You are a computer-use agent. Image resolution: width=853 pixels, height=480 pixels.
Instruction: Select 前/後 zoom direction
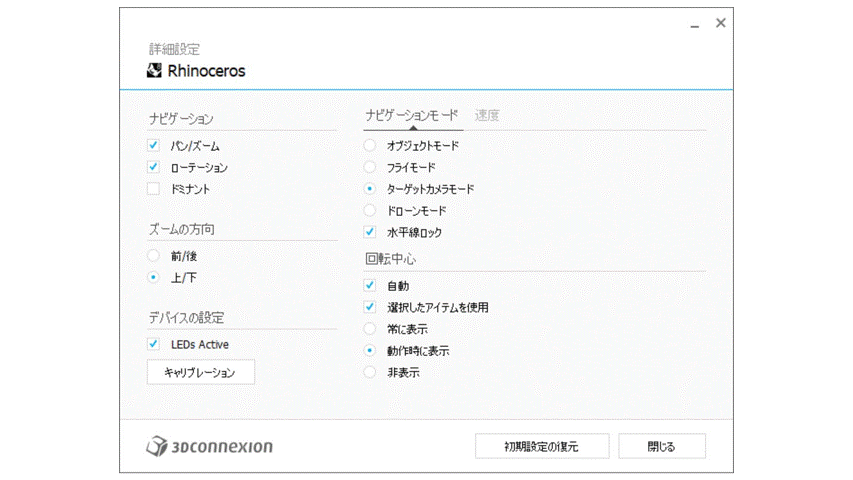pos(153,256)
